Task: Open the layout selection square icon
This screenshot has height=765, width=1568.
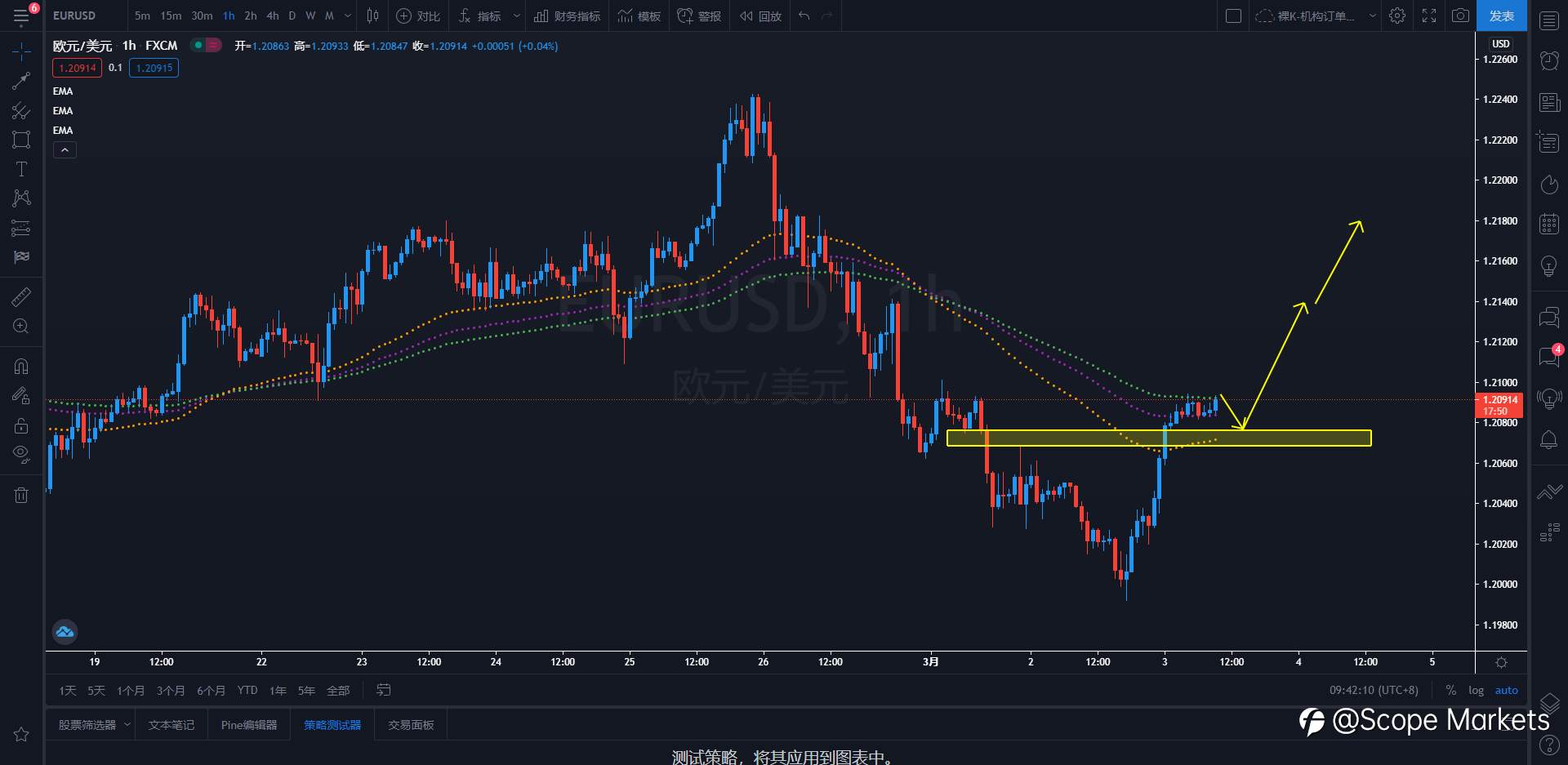Action: [1234, 16]
